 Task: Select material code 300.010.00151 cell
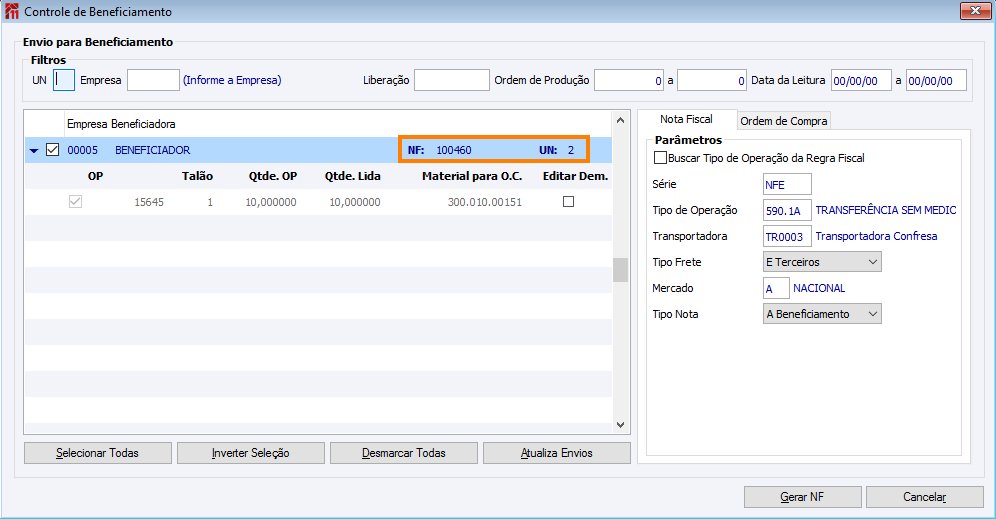485,202
